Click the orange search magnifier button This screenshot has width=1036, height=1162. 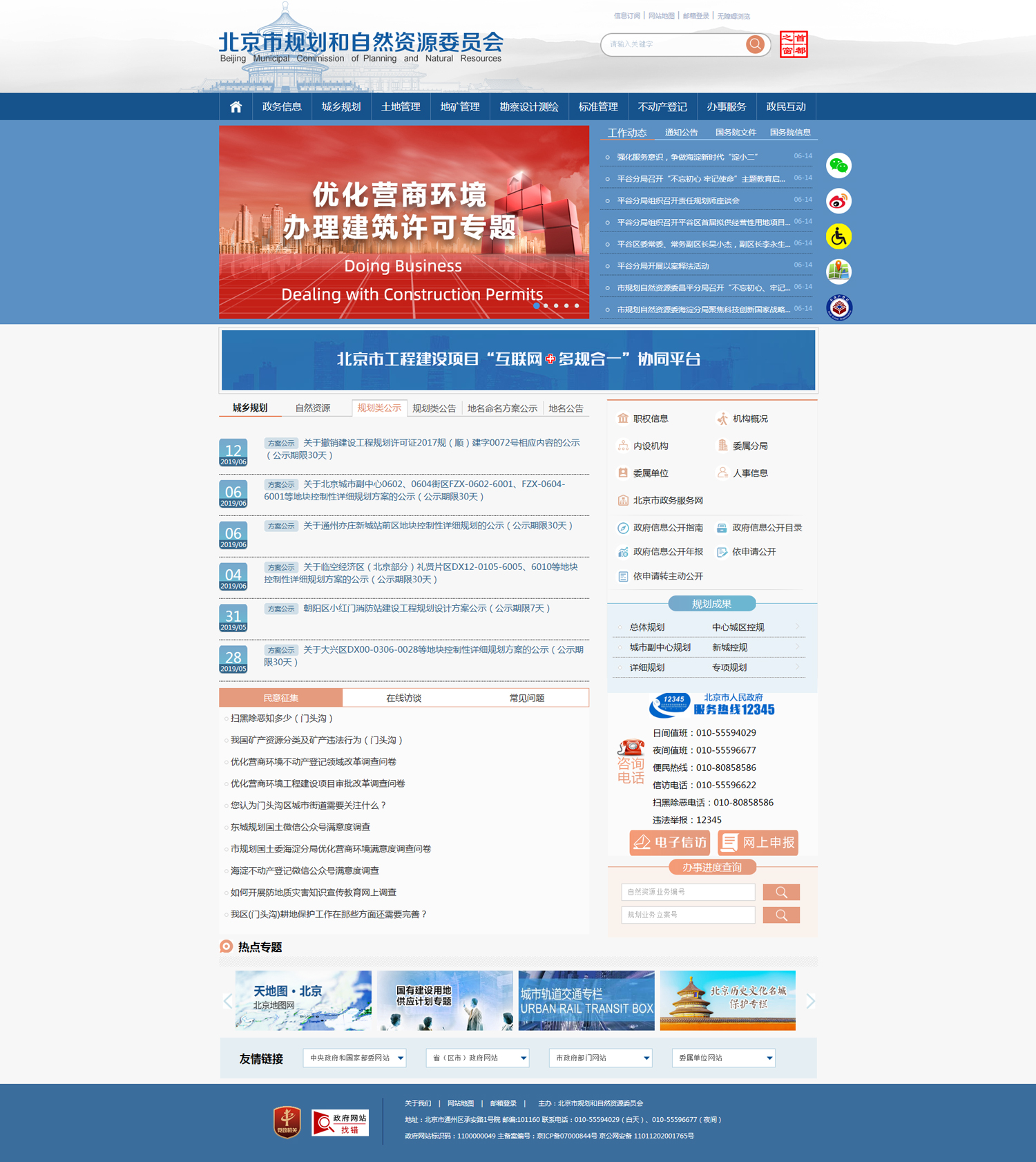[756, 44]
